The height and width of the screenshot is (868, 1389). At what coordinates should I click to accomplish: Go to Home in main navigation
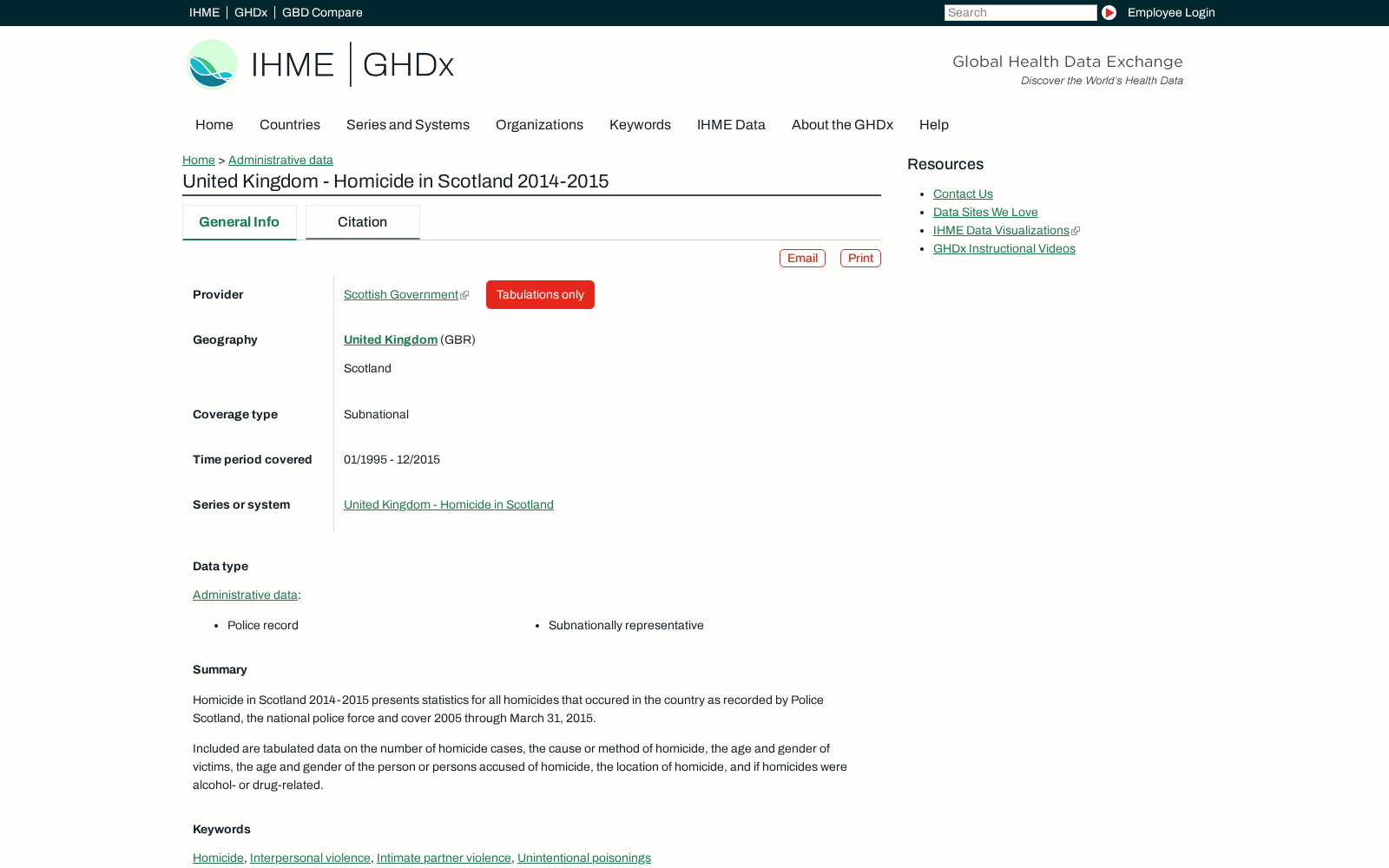pos(214,124)
